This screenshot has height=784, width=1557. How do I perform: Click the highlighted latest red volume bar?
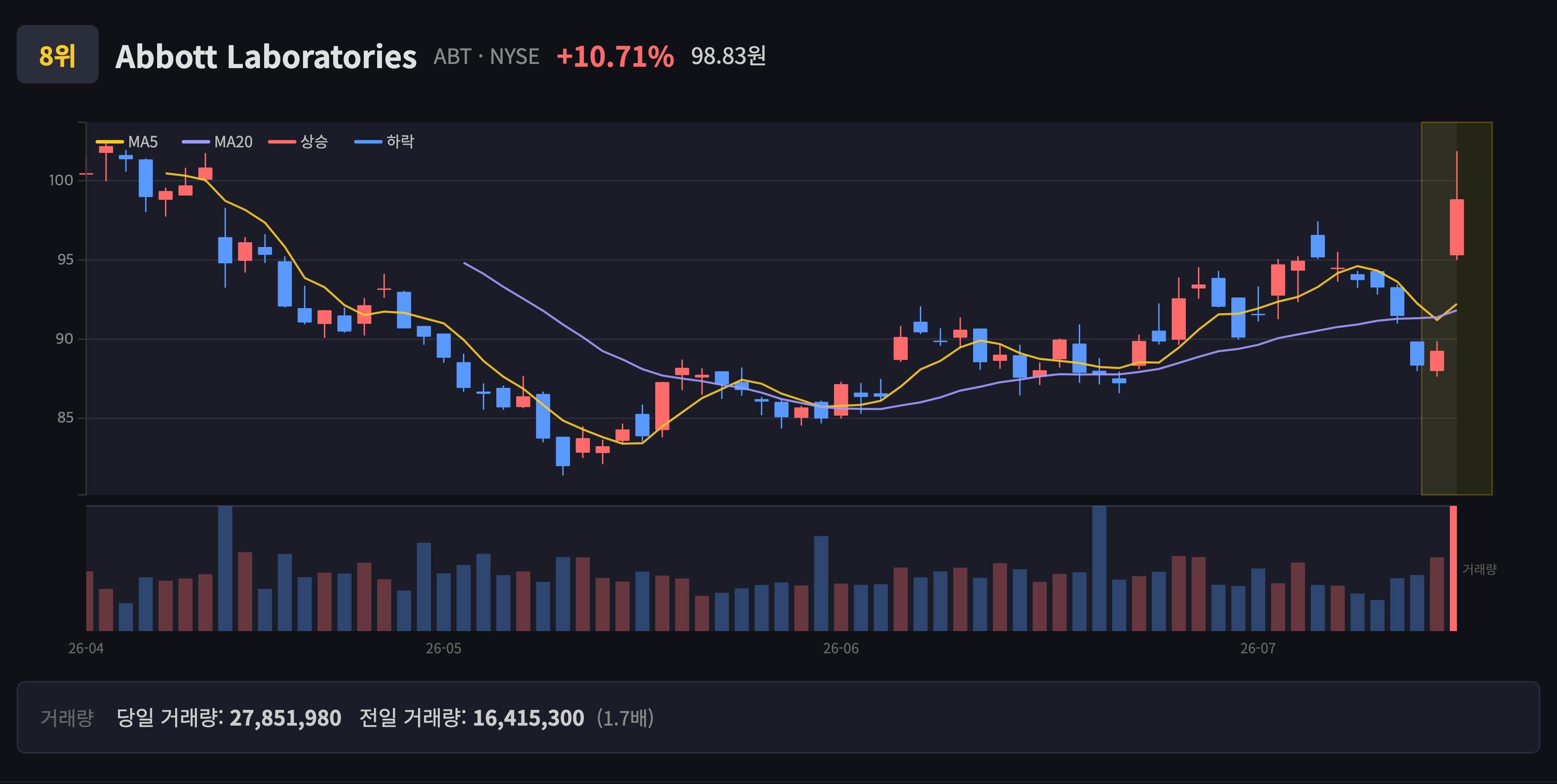point(1454,568)
